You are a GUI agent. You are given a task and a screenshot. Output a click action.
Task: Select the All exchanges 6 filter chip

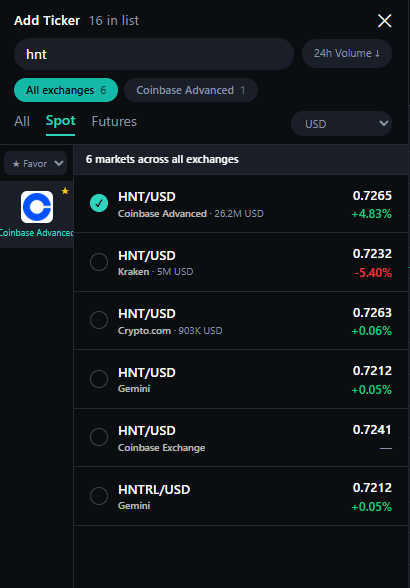66,90
